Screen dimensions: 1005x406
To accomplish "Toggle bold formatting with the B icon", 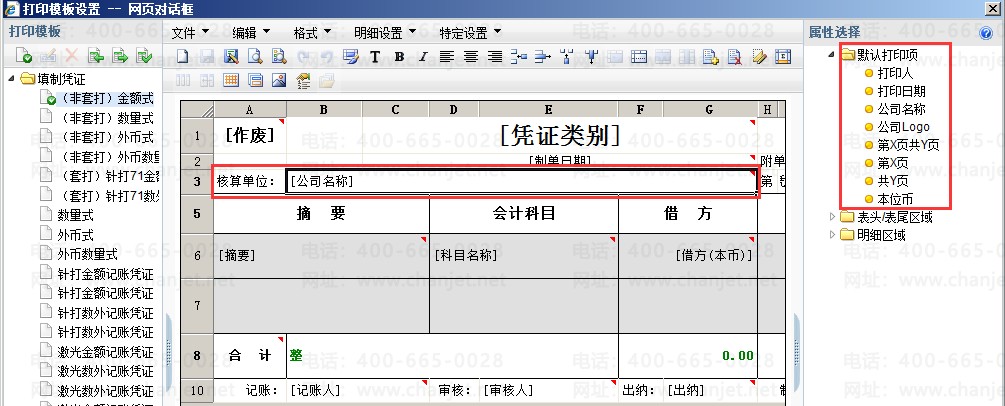I will click(x=399, y=57).
